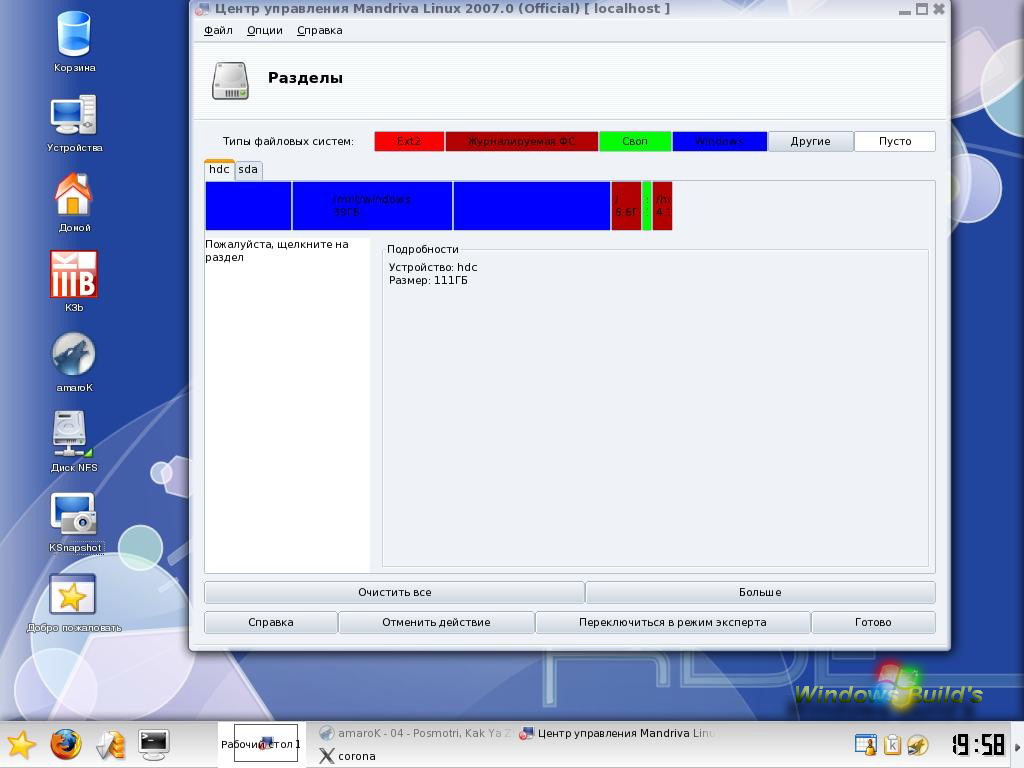Click the amaroK tray icon
Screen dimensions: 1024x768
tap(918, 744)
